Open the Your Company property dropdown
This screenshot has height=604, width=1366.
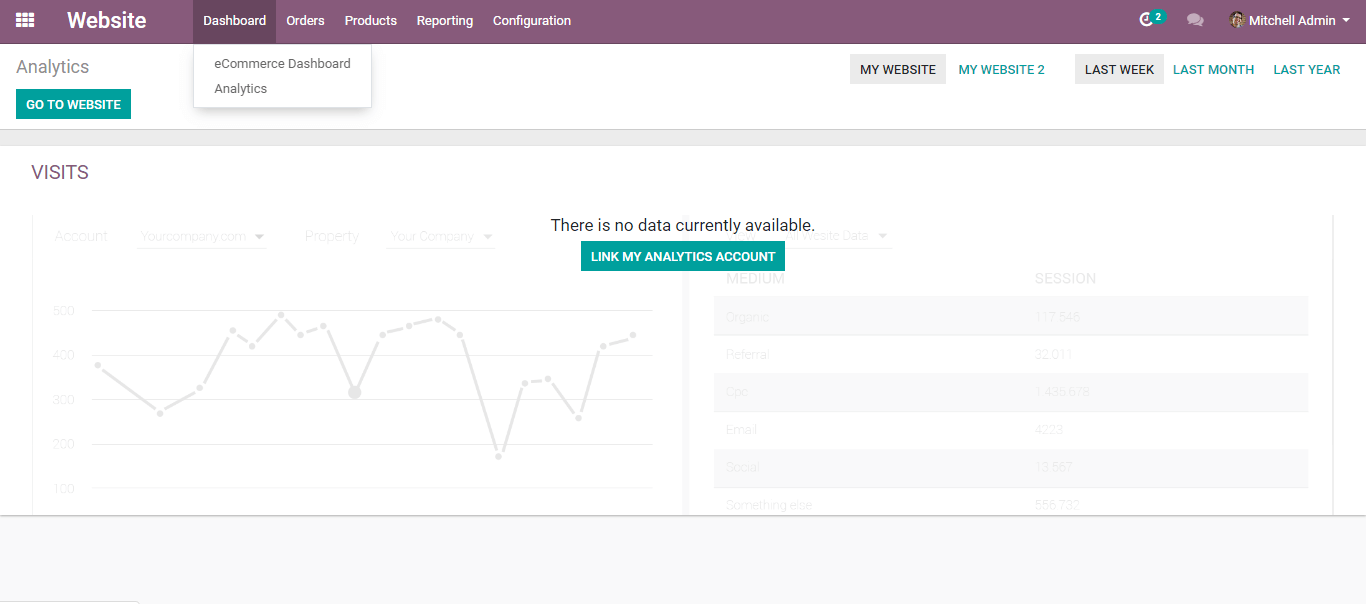pos(441,237)
